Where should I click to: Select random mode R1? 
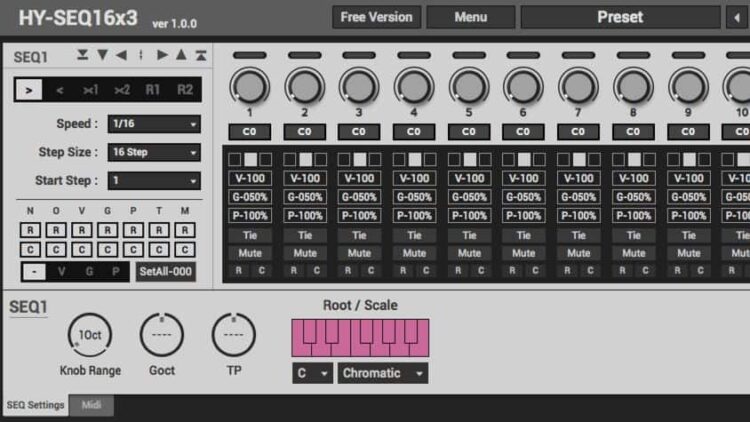(x=153, y=89)
